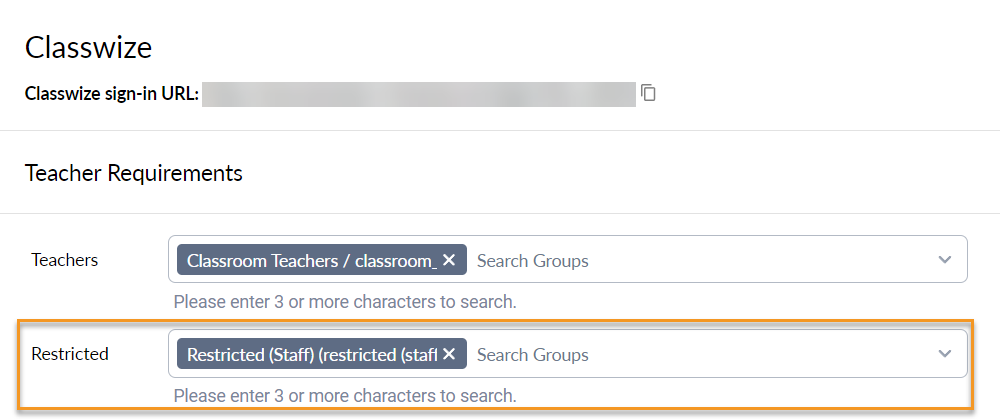Click the 'Classwize sign-in URL:' label
Image resolution: width=1000 pixels, height=420 pixels.
tap(112, 94)
